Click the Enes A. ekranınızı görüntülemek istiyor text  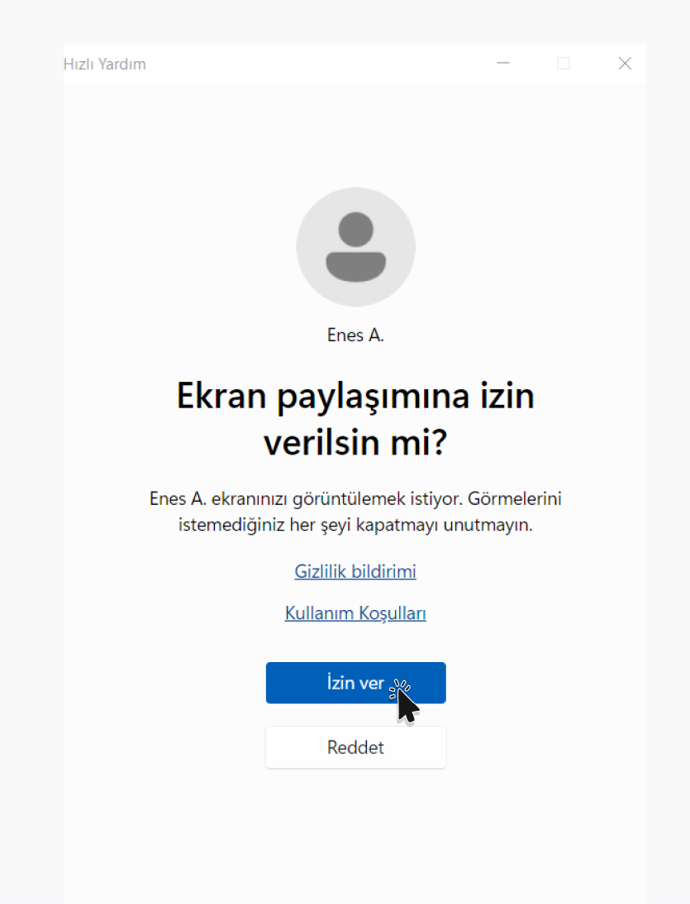pyautogui.click(x=306, y=499)
